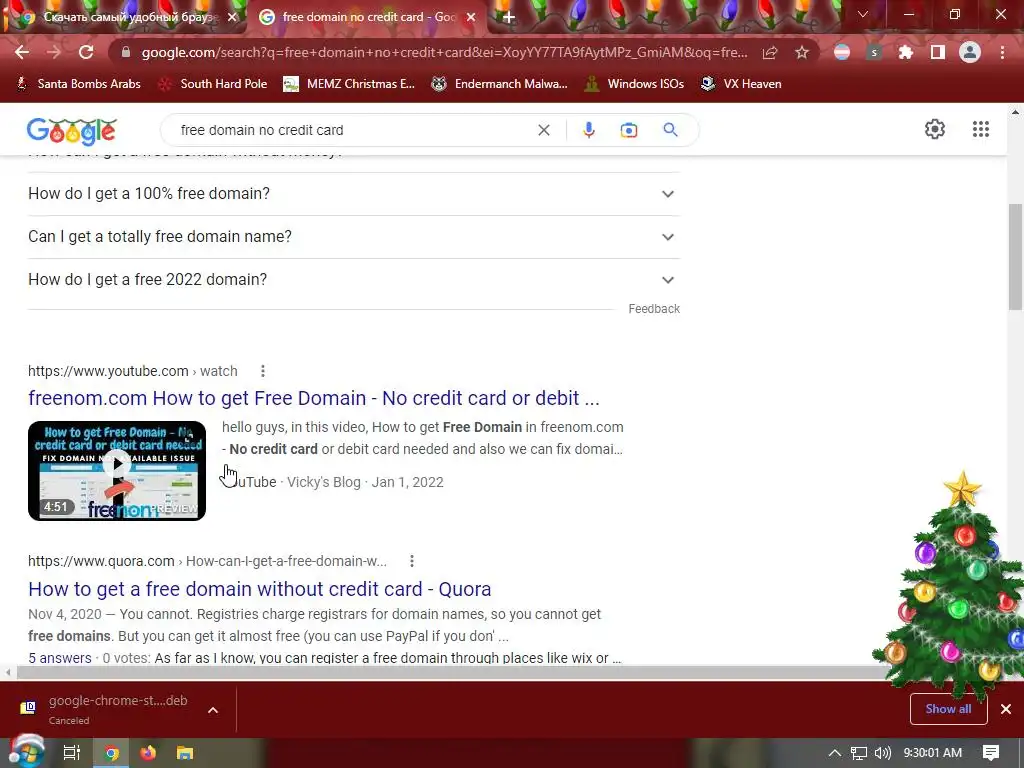
Task: Open the Santa Bombs Arabs bookmark
Action: click(78, 84)
